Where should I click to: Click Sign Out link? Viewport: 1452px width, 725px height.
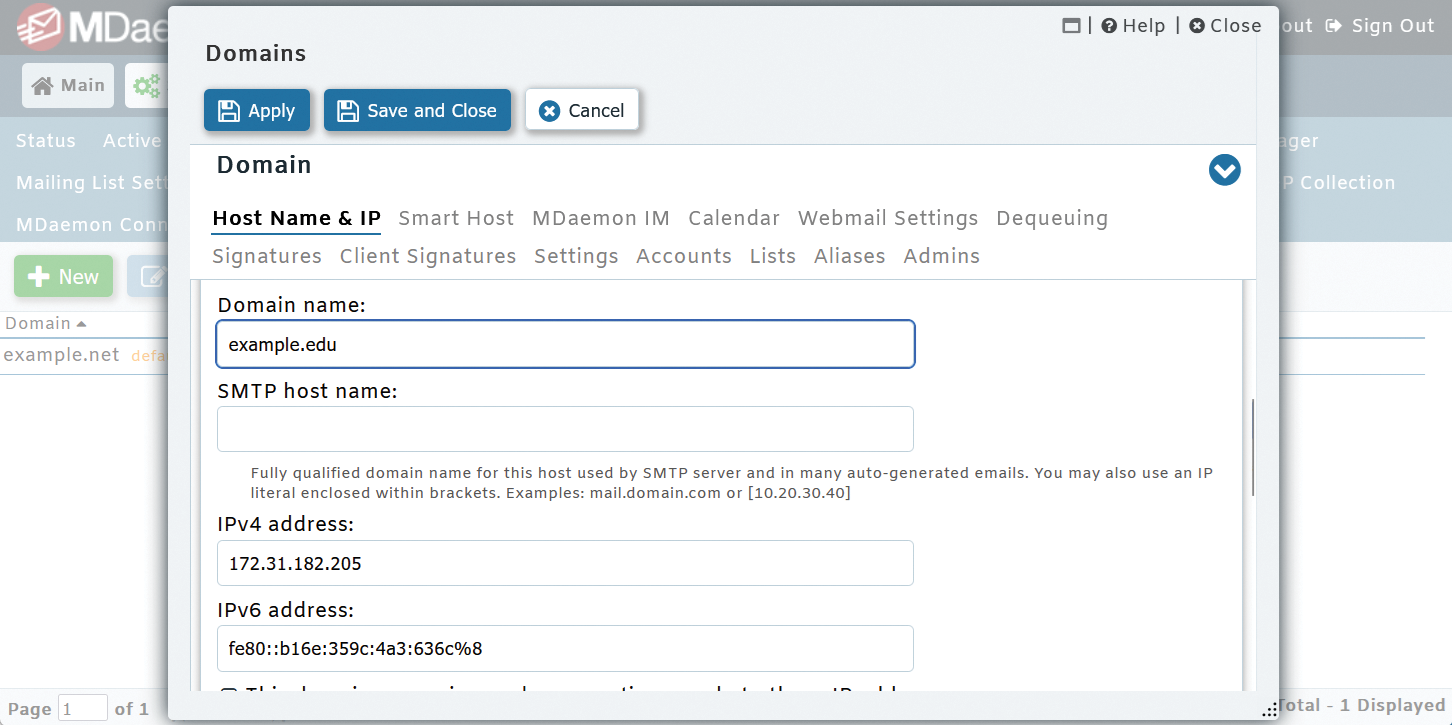click(x=1380, y=26)
